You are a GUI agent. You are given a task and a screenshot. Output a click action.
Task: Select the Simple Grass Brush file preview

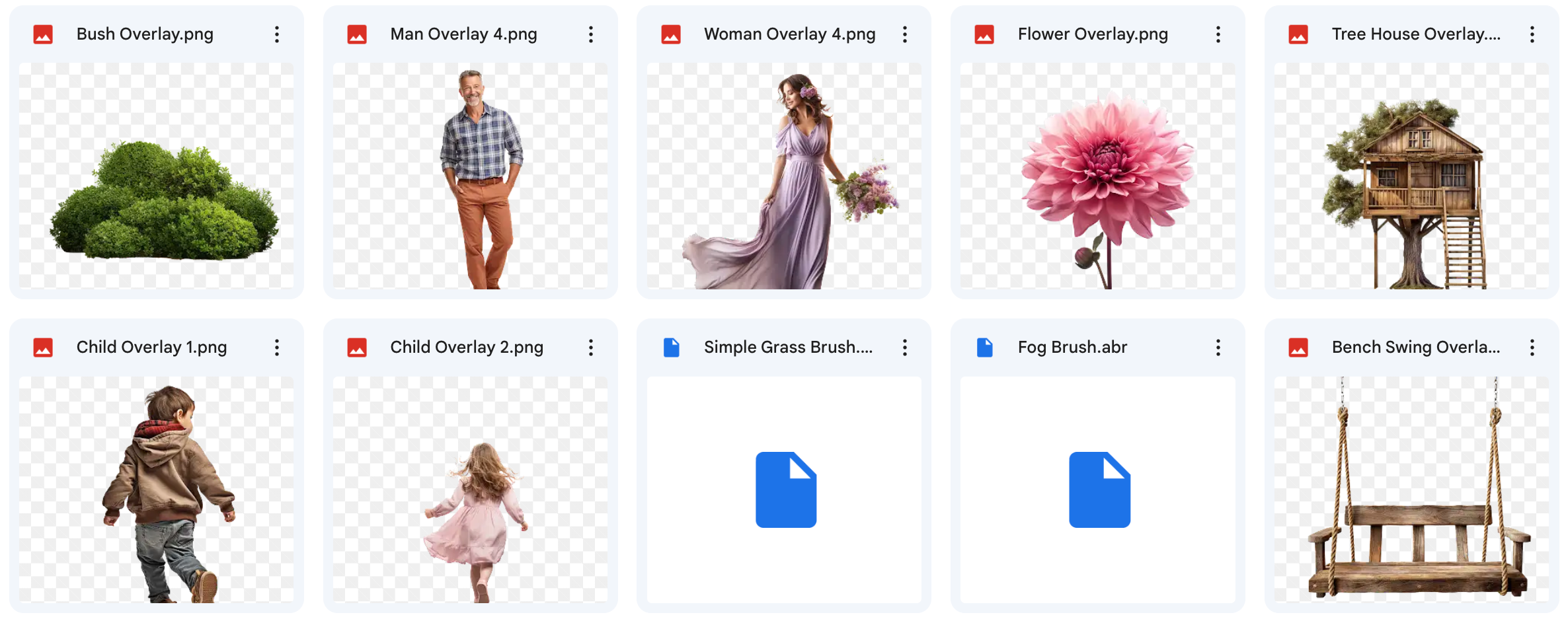(x=784, y=489)
